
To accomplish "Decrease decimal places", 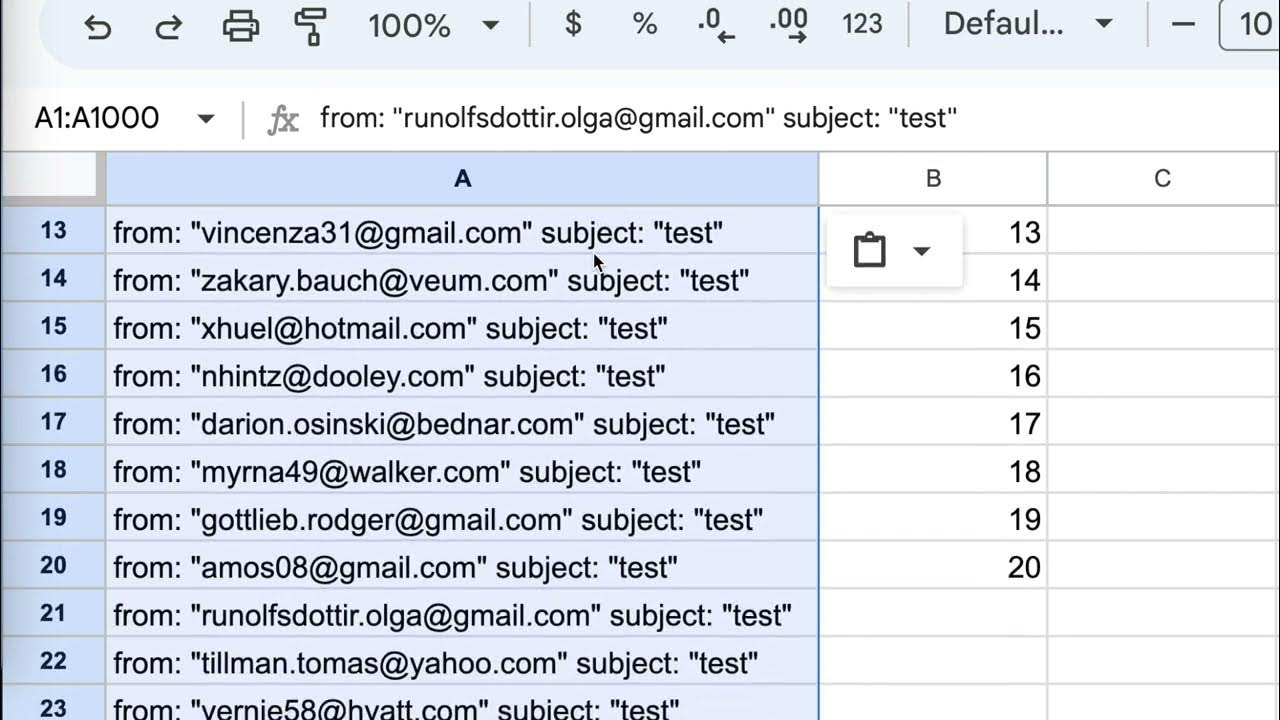I will (716, 24).
